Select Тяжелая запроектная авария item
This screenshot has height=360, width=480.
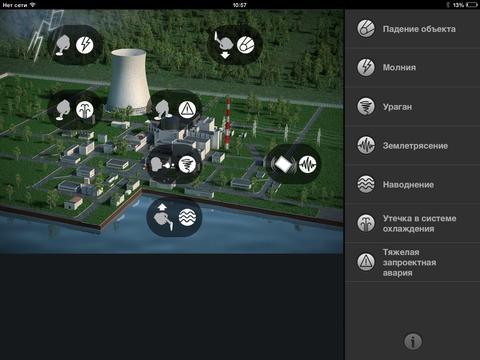(x=412, y=262)
